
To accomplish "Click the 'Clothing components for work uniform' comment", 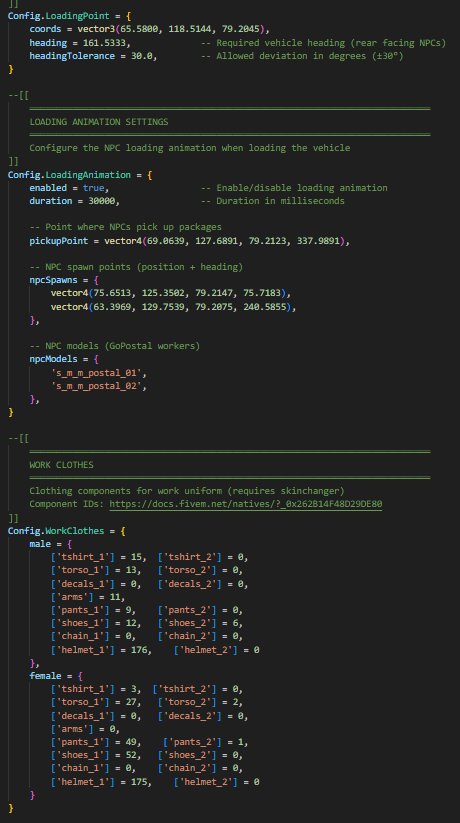I will click(187, 491).
